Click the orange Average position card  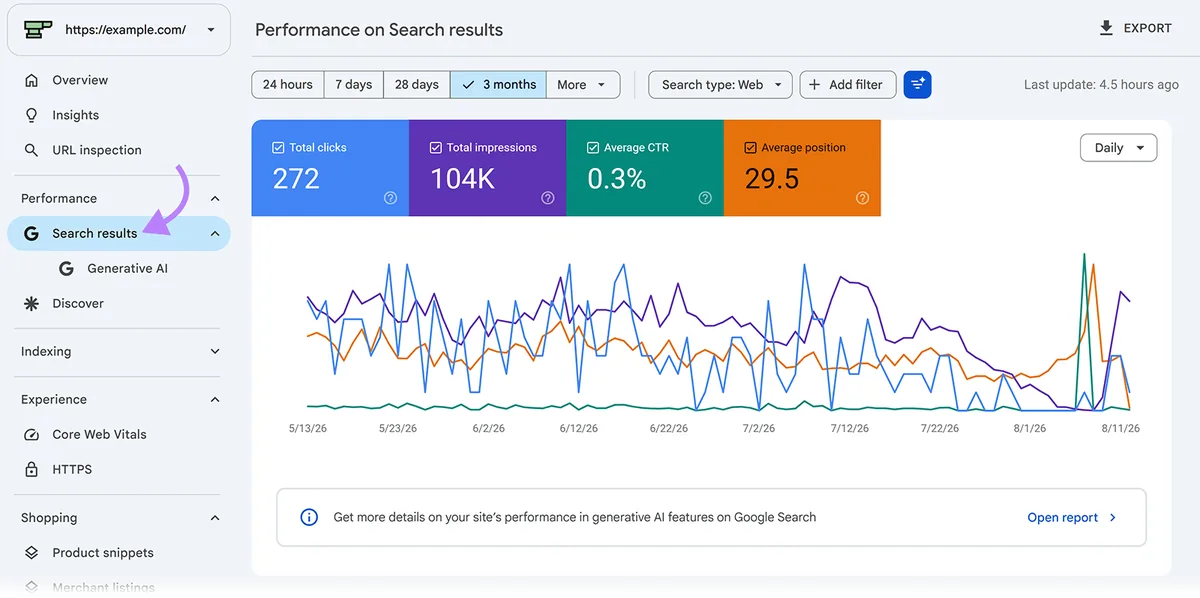coord(802,168)
